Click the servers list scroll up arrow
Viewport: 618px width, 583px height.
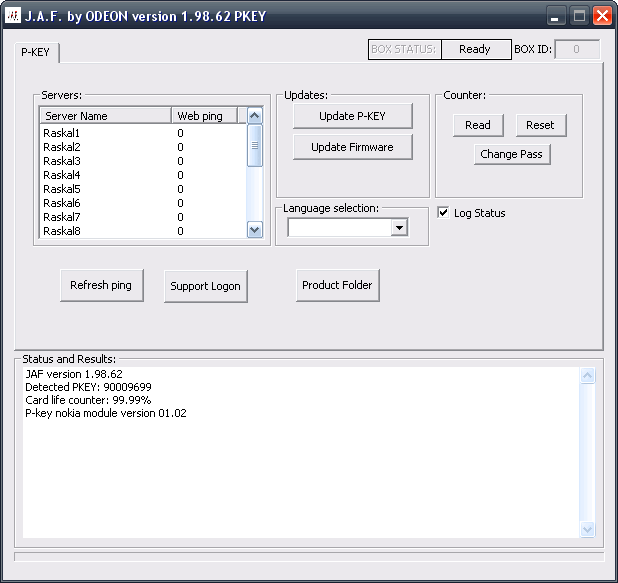(x=255, y=116)
